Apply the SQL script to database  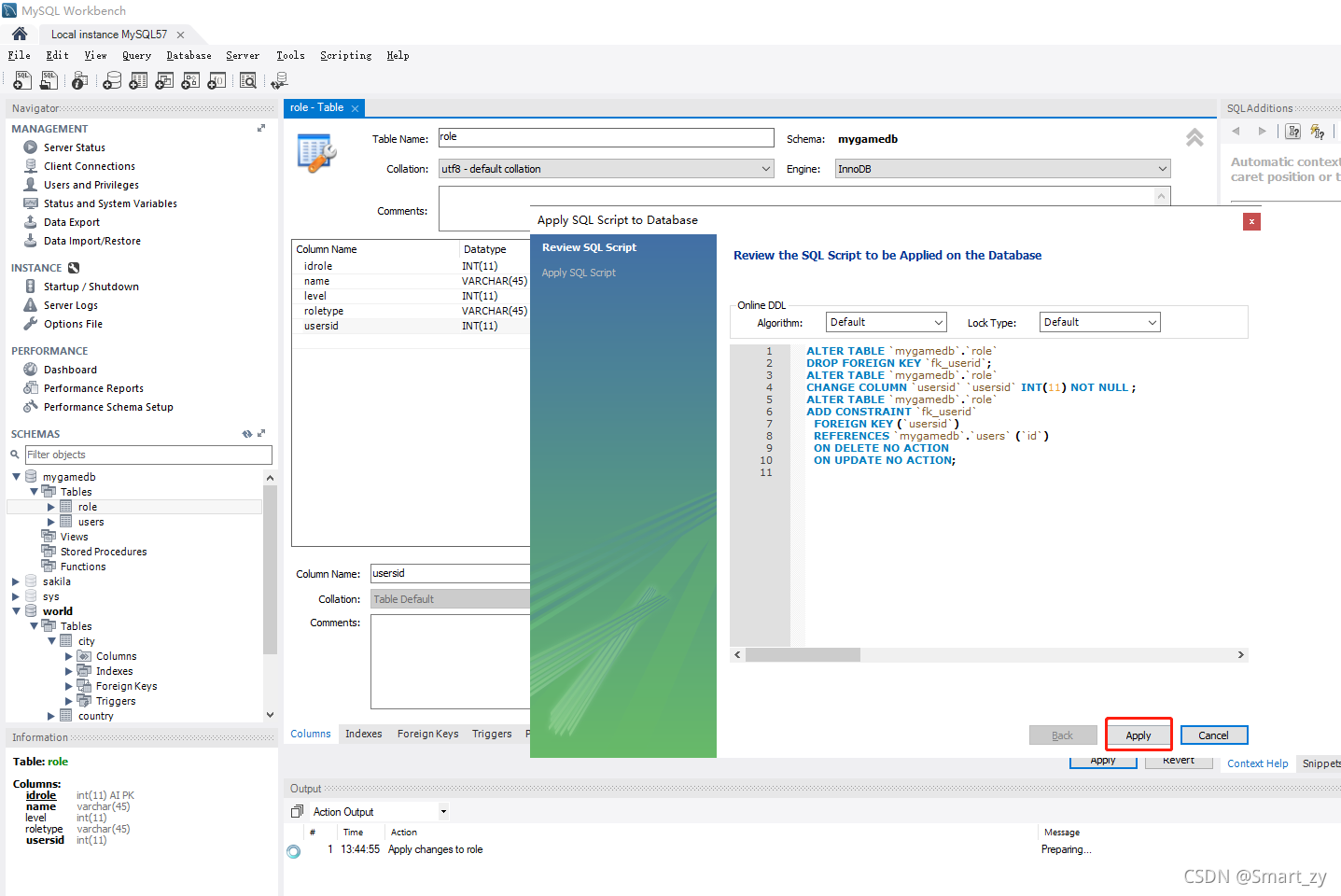pos(1138,735)
